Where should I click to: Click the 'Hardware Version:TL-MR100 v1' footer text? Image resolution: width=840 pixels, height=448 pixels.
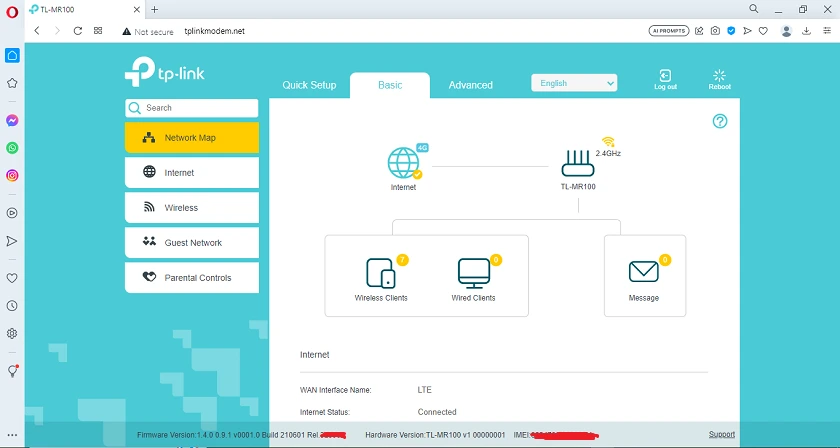click(435, 435)
